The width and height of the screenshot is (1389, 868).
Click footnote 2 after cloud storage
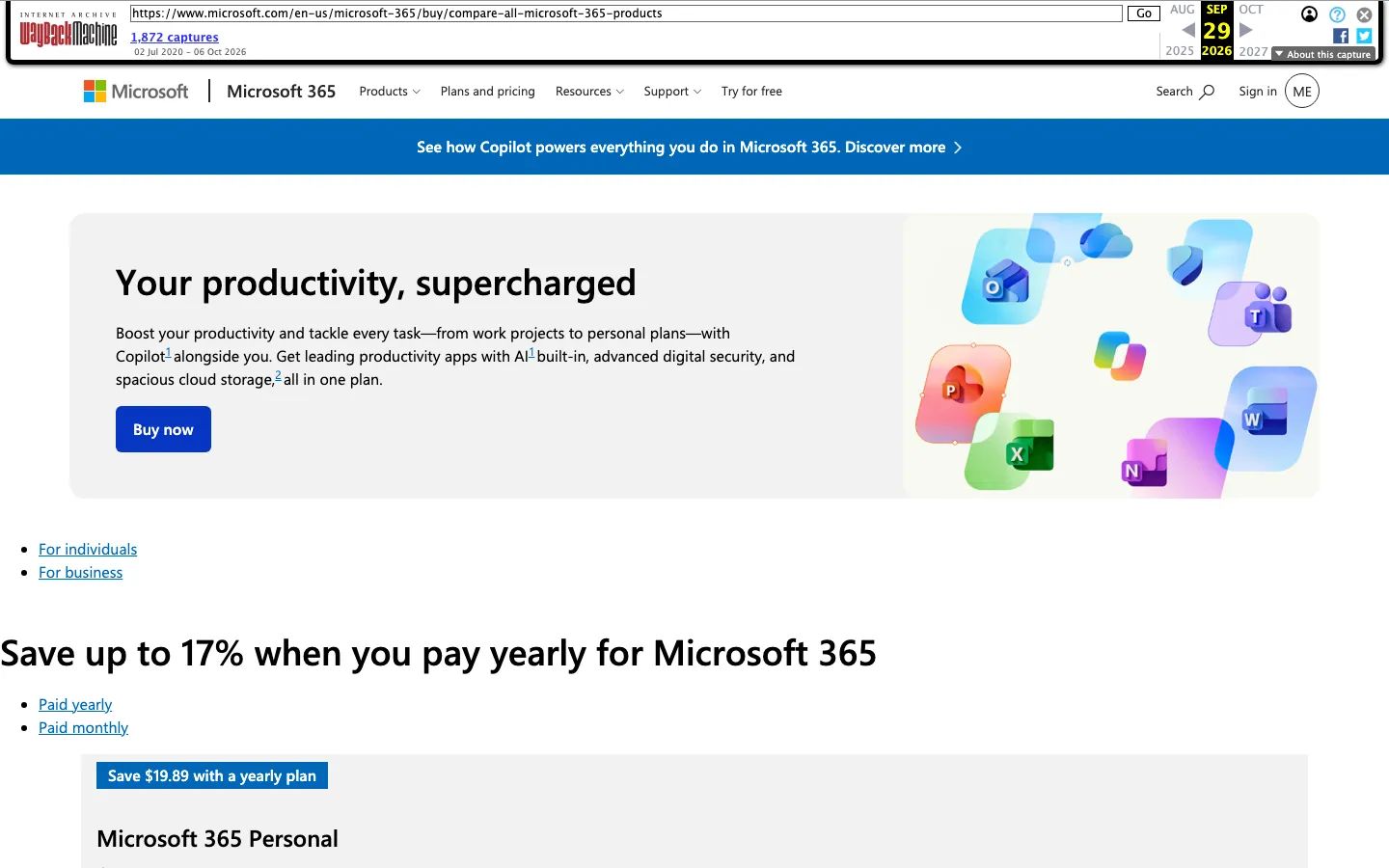[278, 375]
